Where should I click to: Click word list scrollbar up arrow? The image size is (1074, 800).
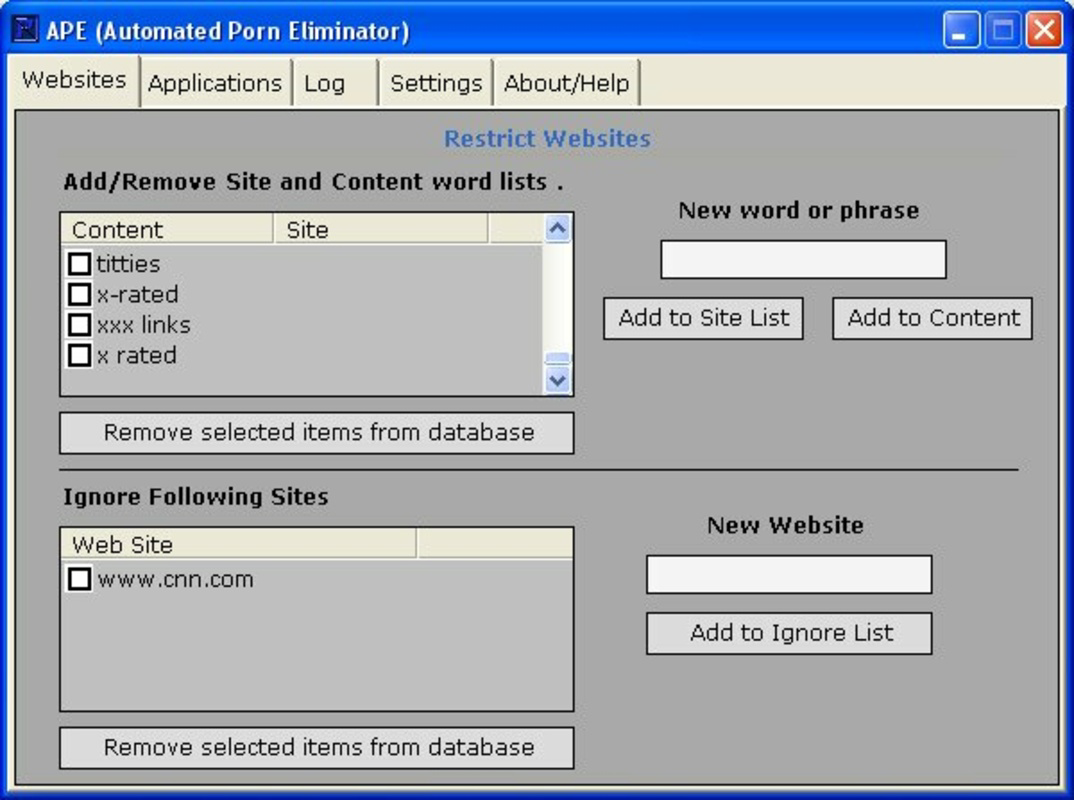558,229
